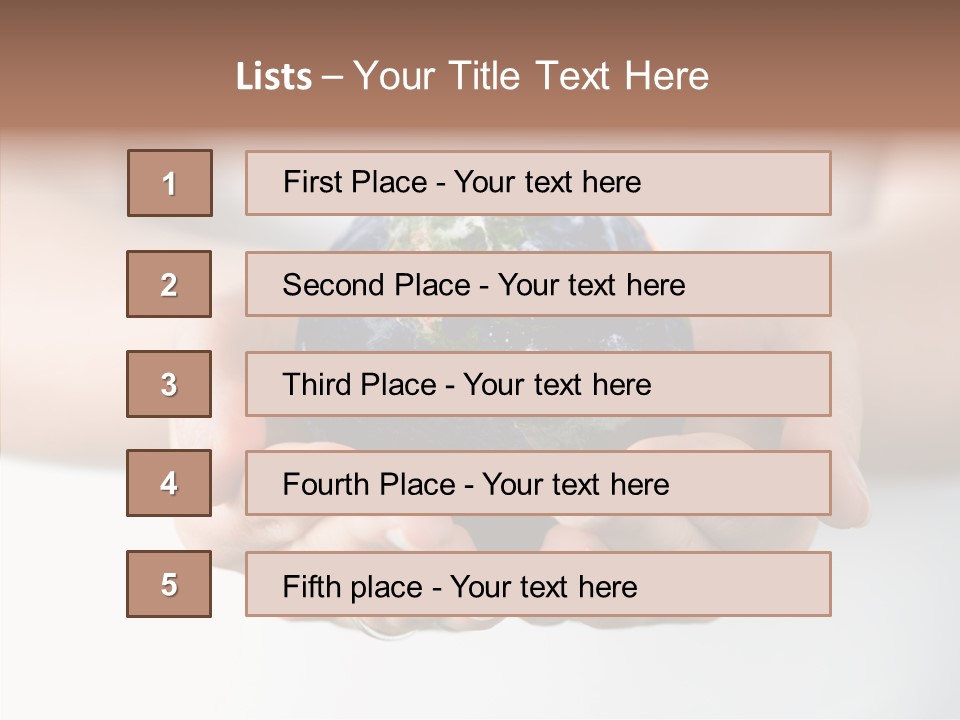Select the "Fifth place - Your text here" bar
The width and height of the screenshot is (960, 720).
[x=538, y=584]
